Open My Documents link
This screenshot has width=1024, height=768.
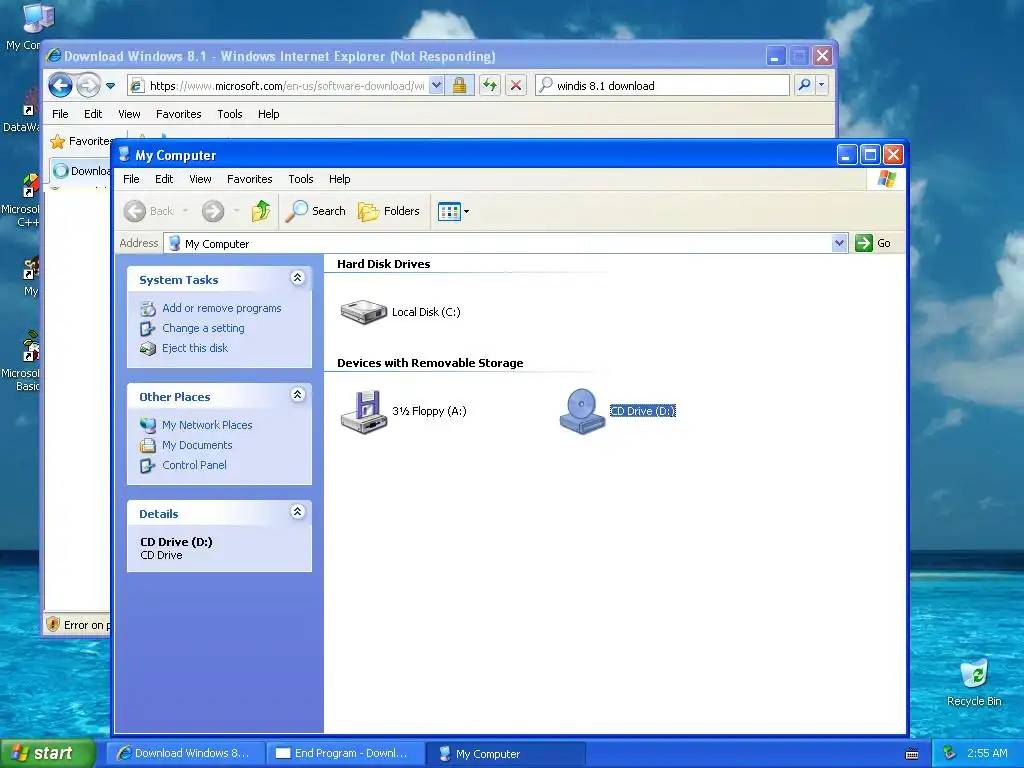click(197, 445)
